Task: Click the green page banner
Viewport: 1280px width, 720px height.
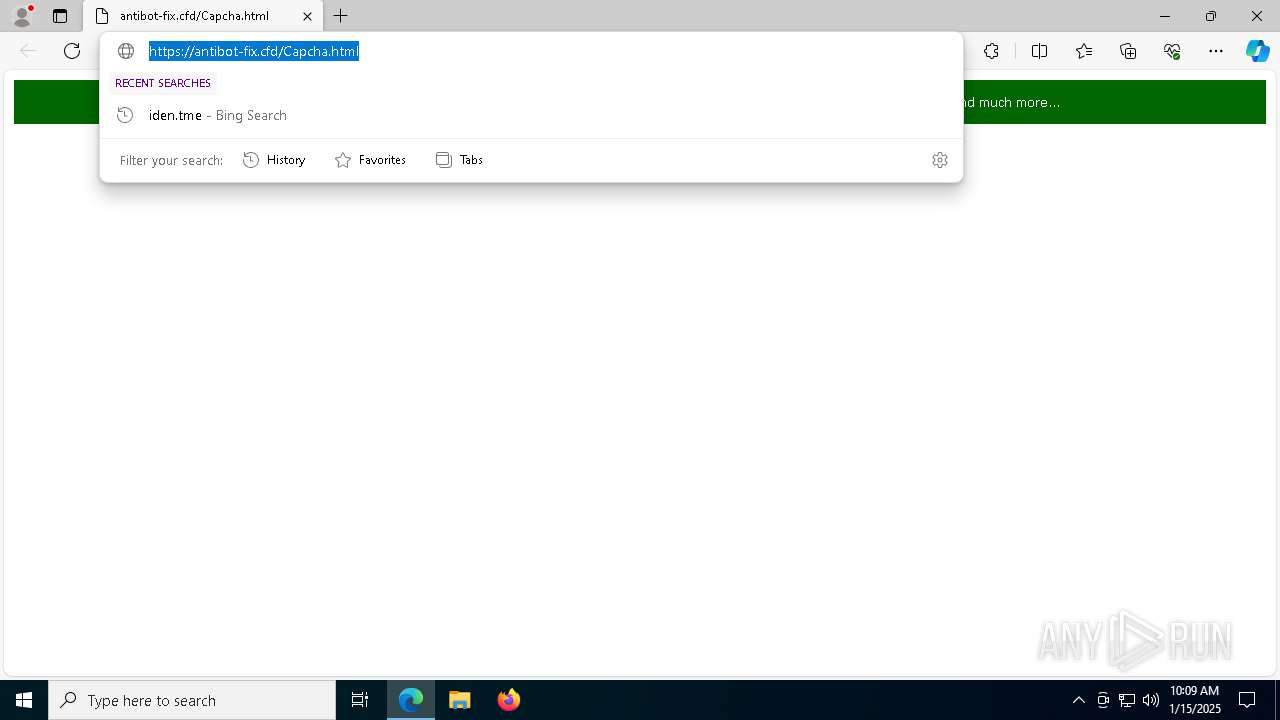Action: (640, 102)
